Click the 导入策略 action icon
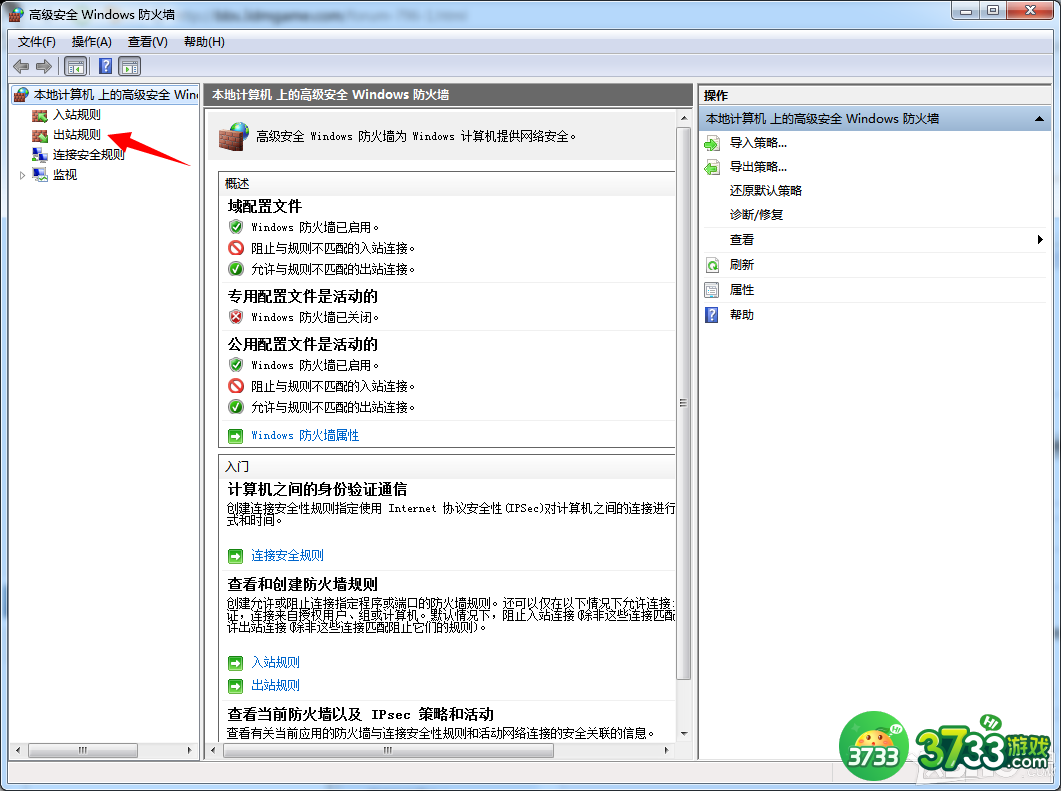Image resolution: width=1061 pixels, height=791 pixels. coord(712,143)
